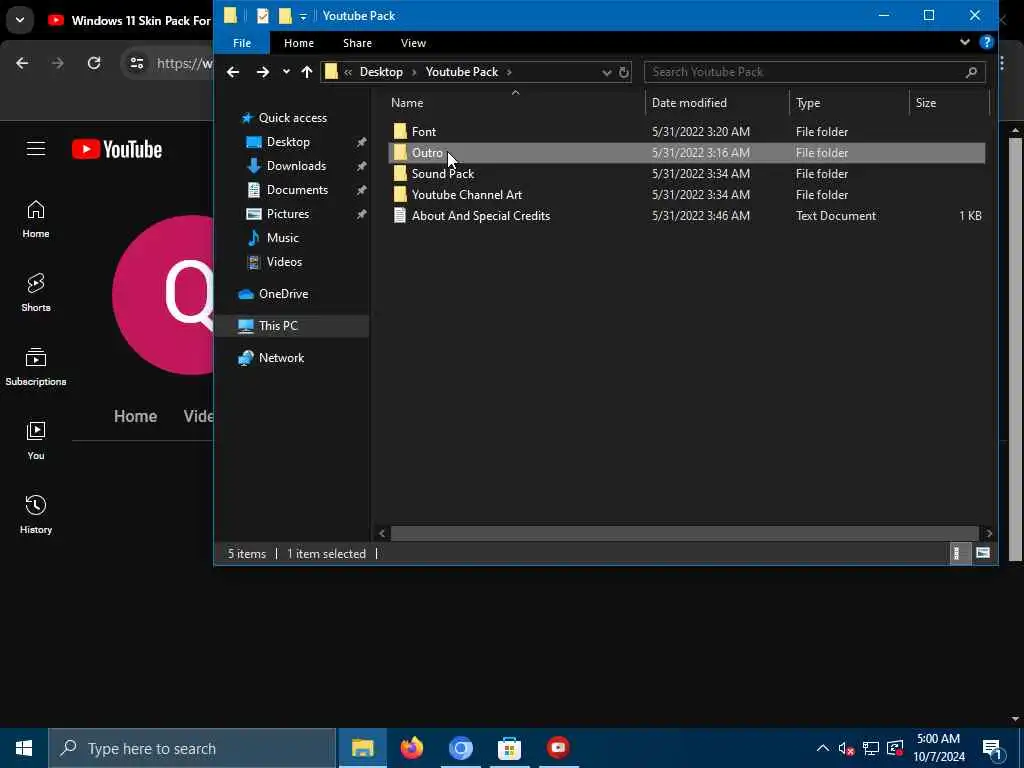
Task: Go up one folder level
Action: click(x=307, y=72)
